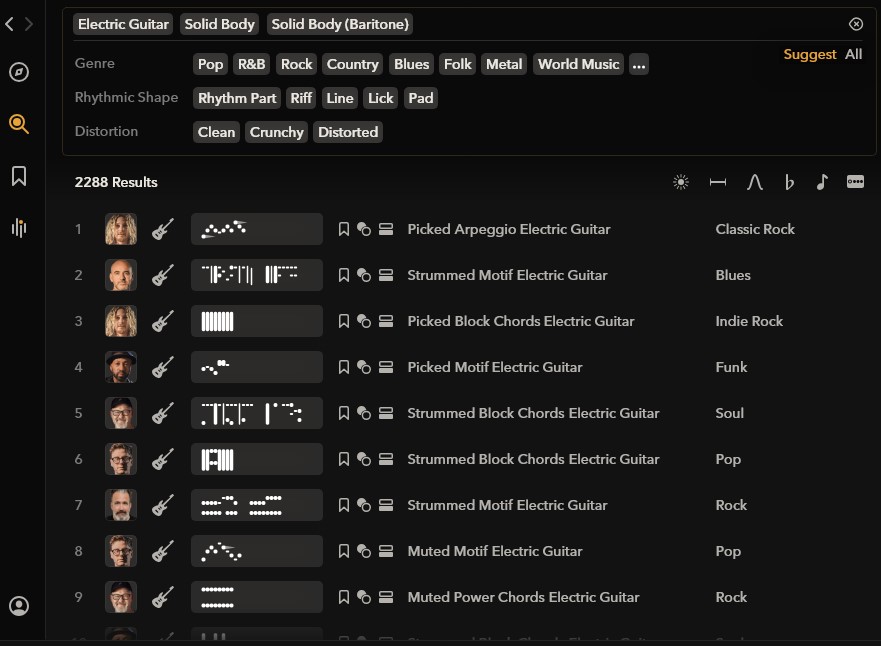Expand more genres with the ellipsis chip
The width and height of the screenshot is (881, 646).
(639, 64)
